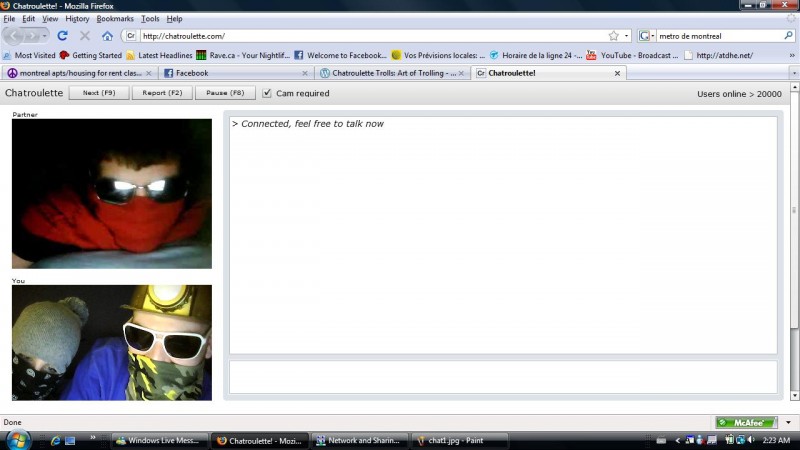
Task: Open the Rave.ca bookmark
Action: [243, 55]
